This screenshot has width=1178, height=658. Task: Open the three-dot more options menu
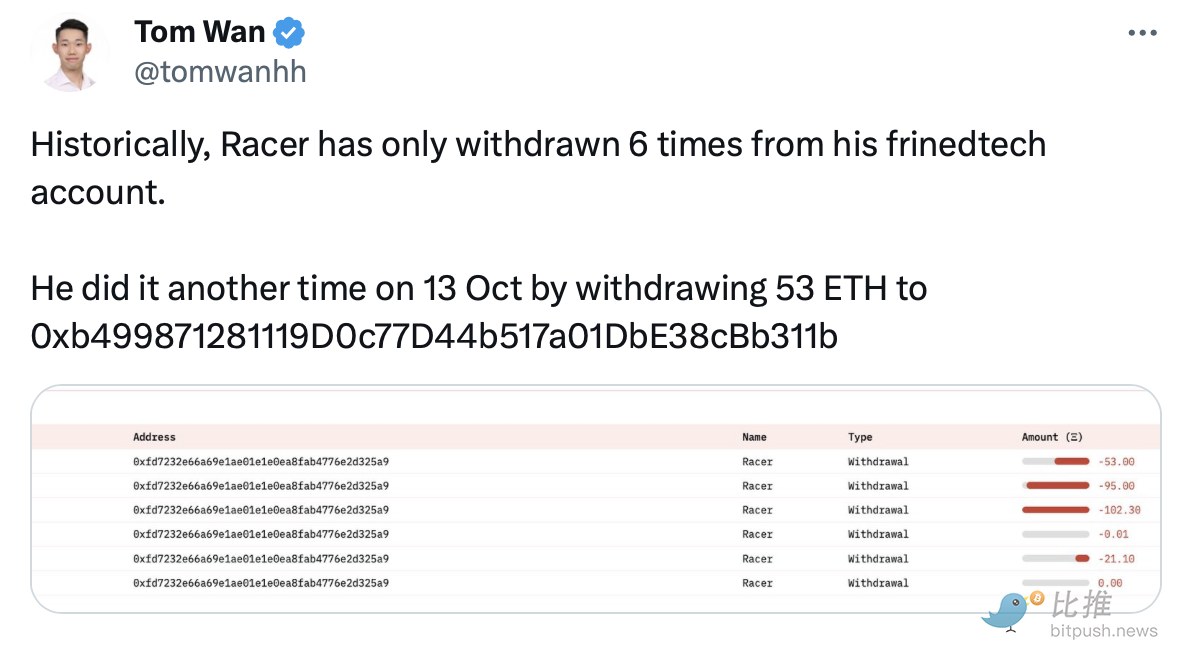click(1141, 33)
